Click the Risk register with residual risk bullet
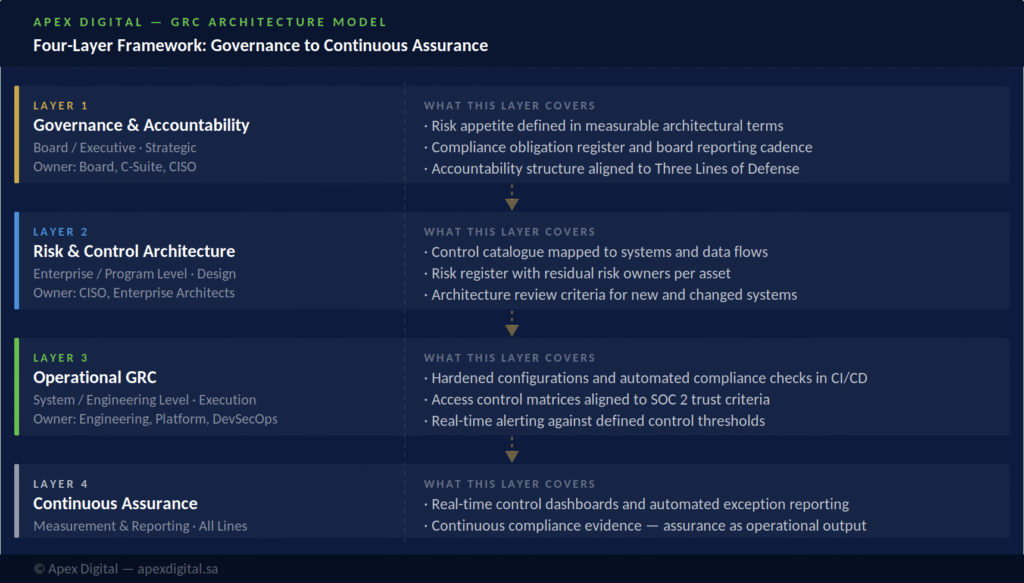 [577, 273]
